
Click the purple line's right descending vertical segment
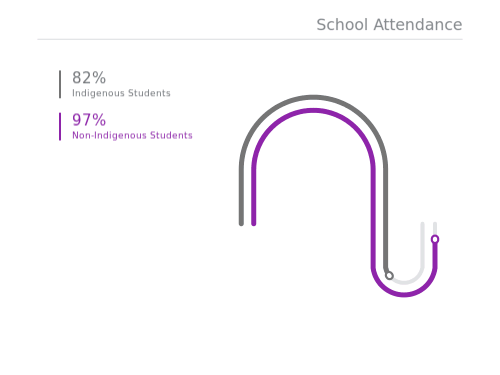(373, 217)
